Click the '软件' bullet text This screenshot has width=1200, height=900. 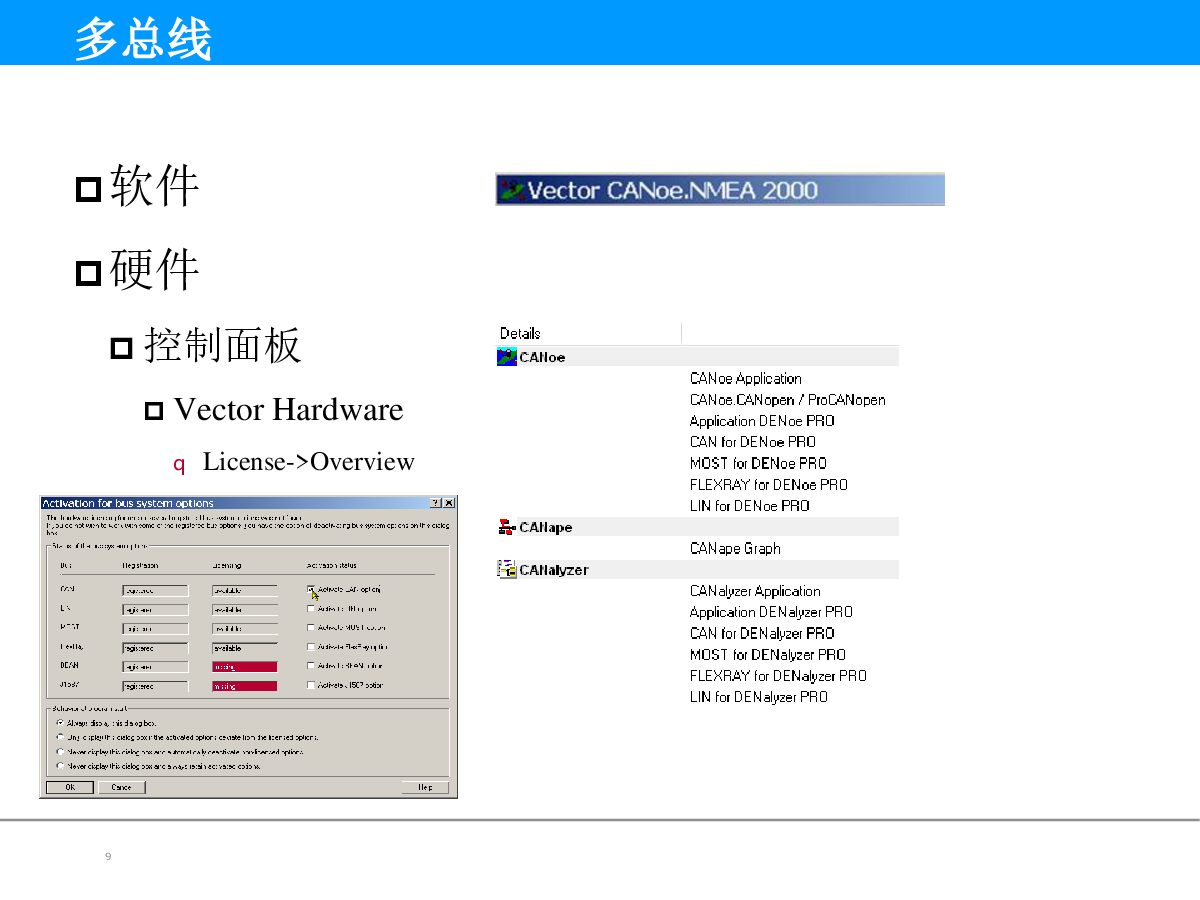pyautogui.click(x=155, y=186)
